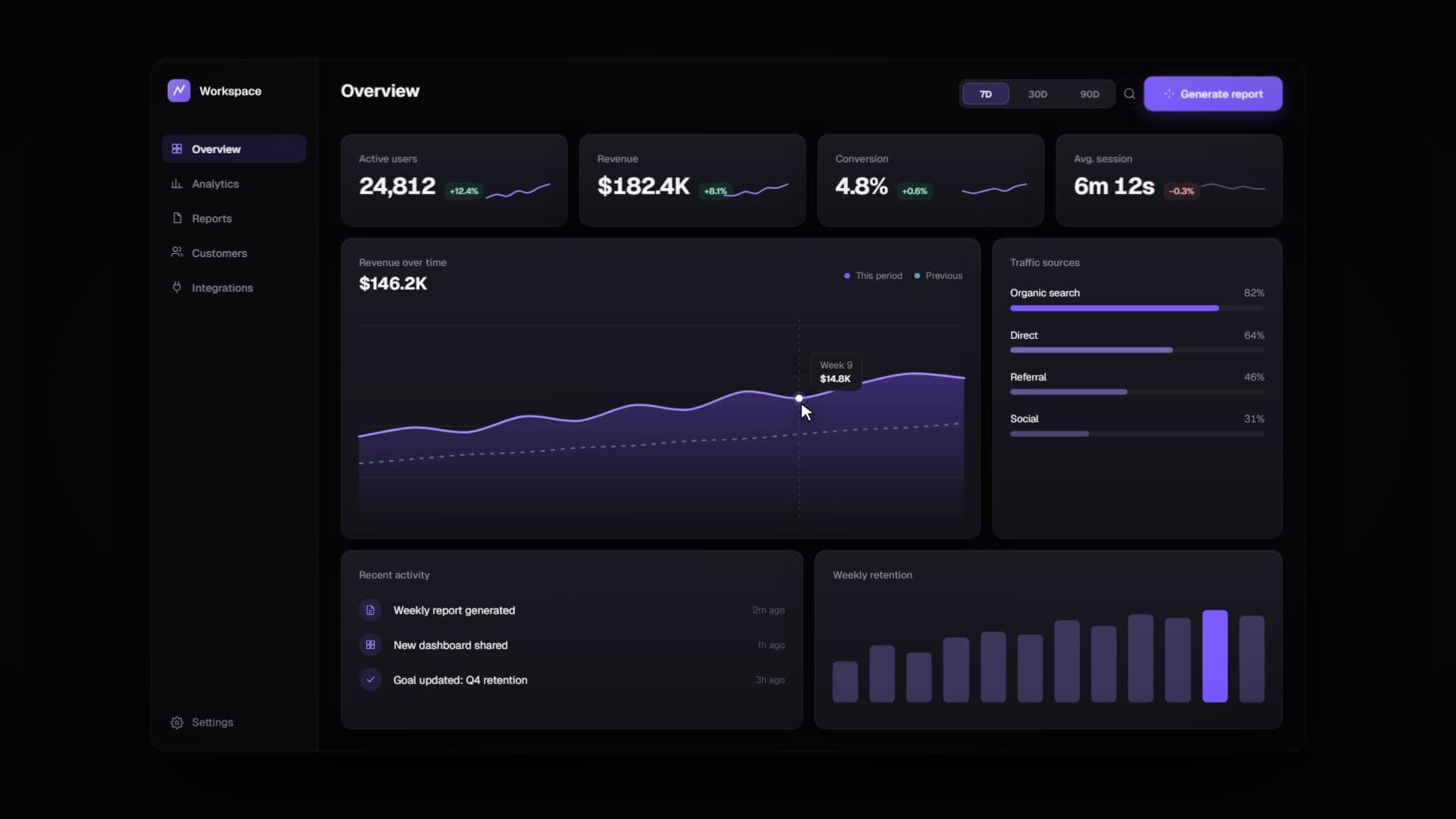Click the Integrations plug icon

177,287
